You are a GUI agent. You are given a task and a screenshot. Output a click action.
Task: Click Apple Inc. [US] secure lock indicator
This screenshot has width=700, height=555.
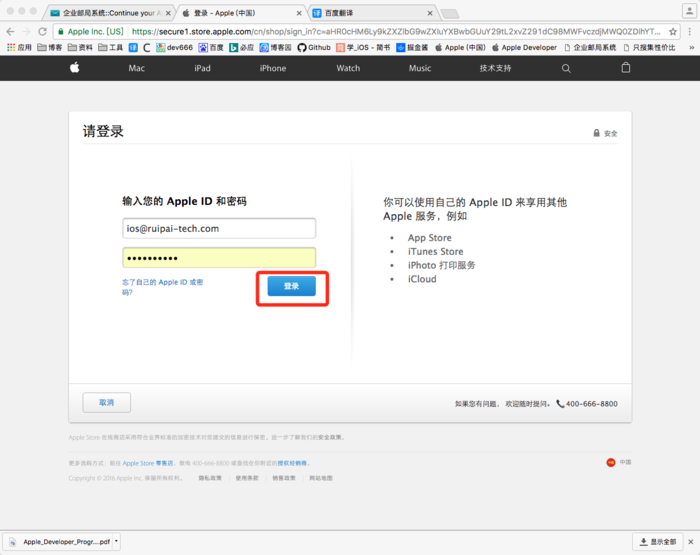[x=91, y=31]
